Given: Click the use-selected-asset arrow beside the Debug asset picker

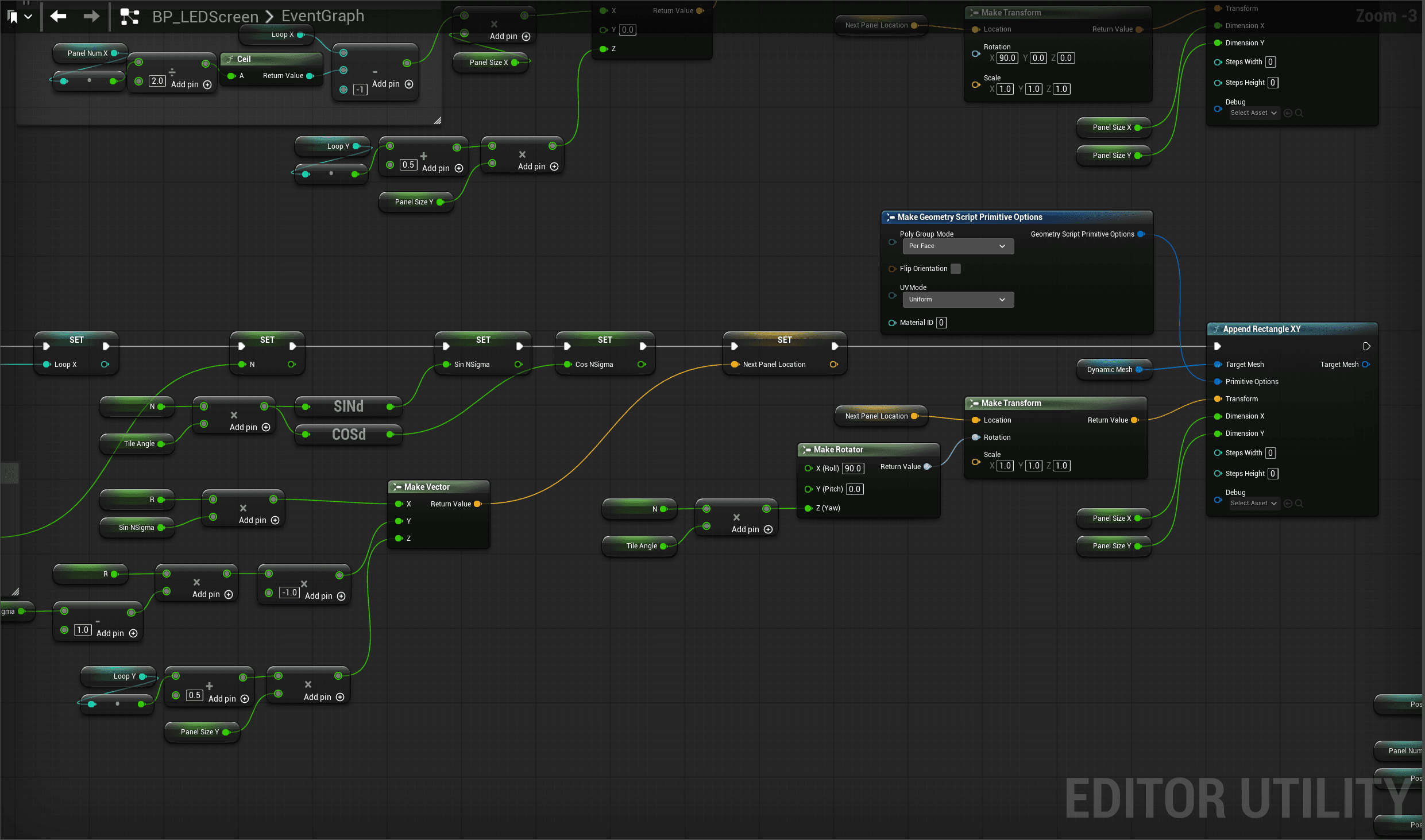Looking at the screenshot, I should point(1288,504).
